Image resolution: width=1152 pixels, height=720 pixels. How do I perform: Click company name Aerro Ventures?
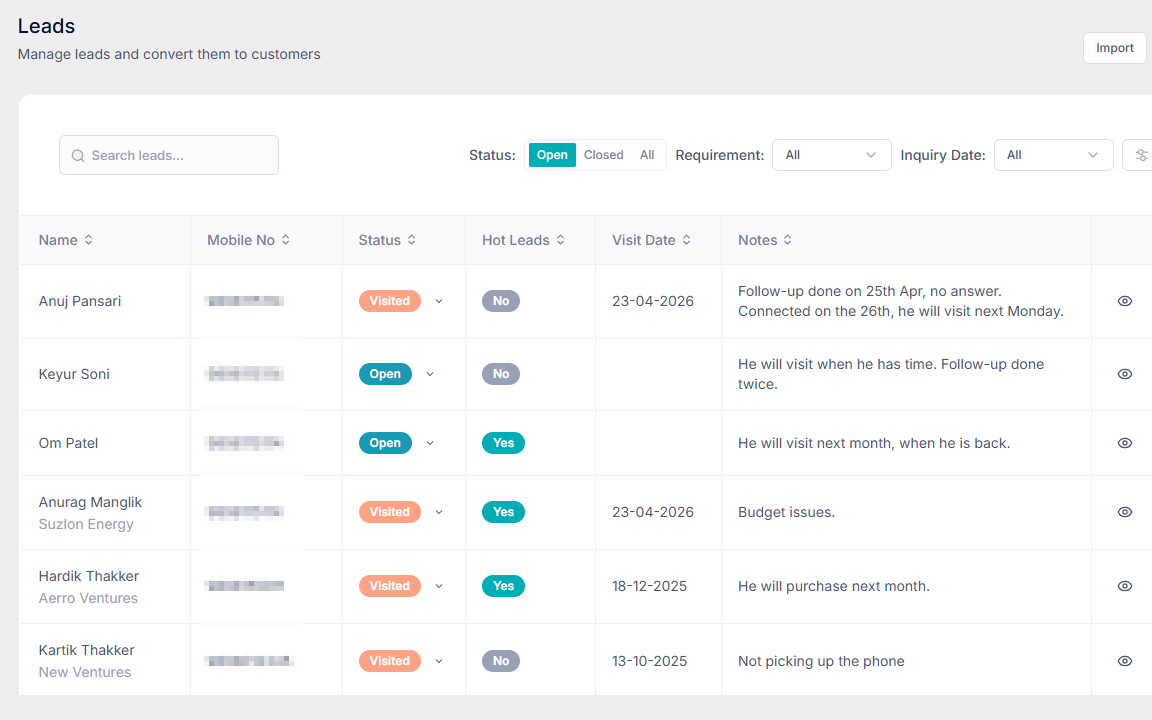point(88,599)
